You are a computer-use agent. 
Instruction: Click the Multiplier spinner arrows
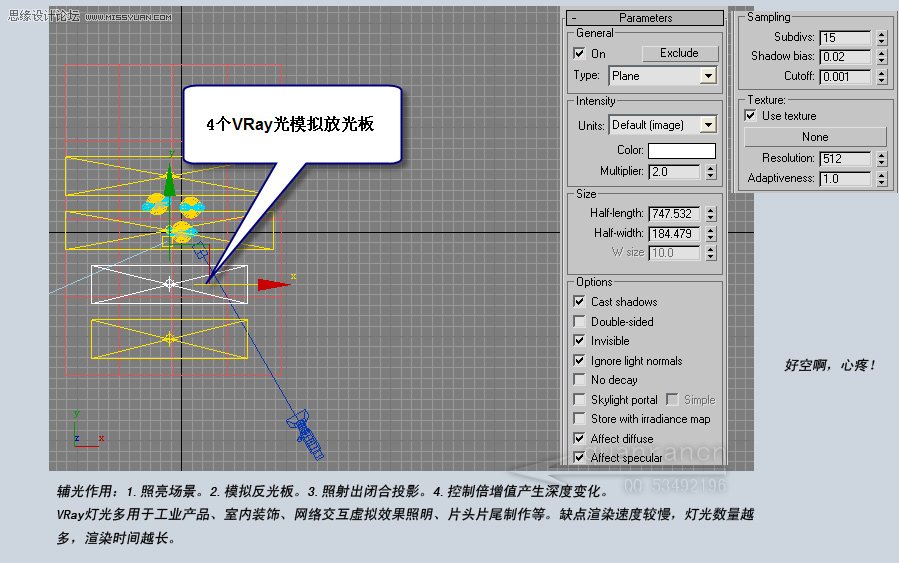coord(711,172)
